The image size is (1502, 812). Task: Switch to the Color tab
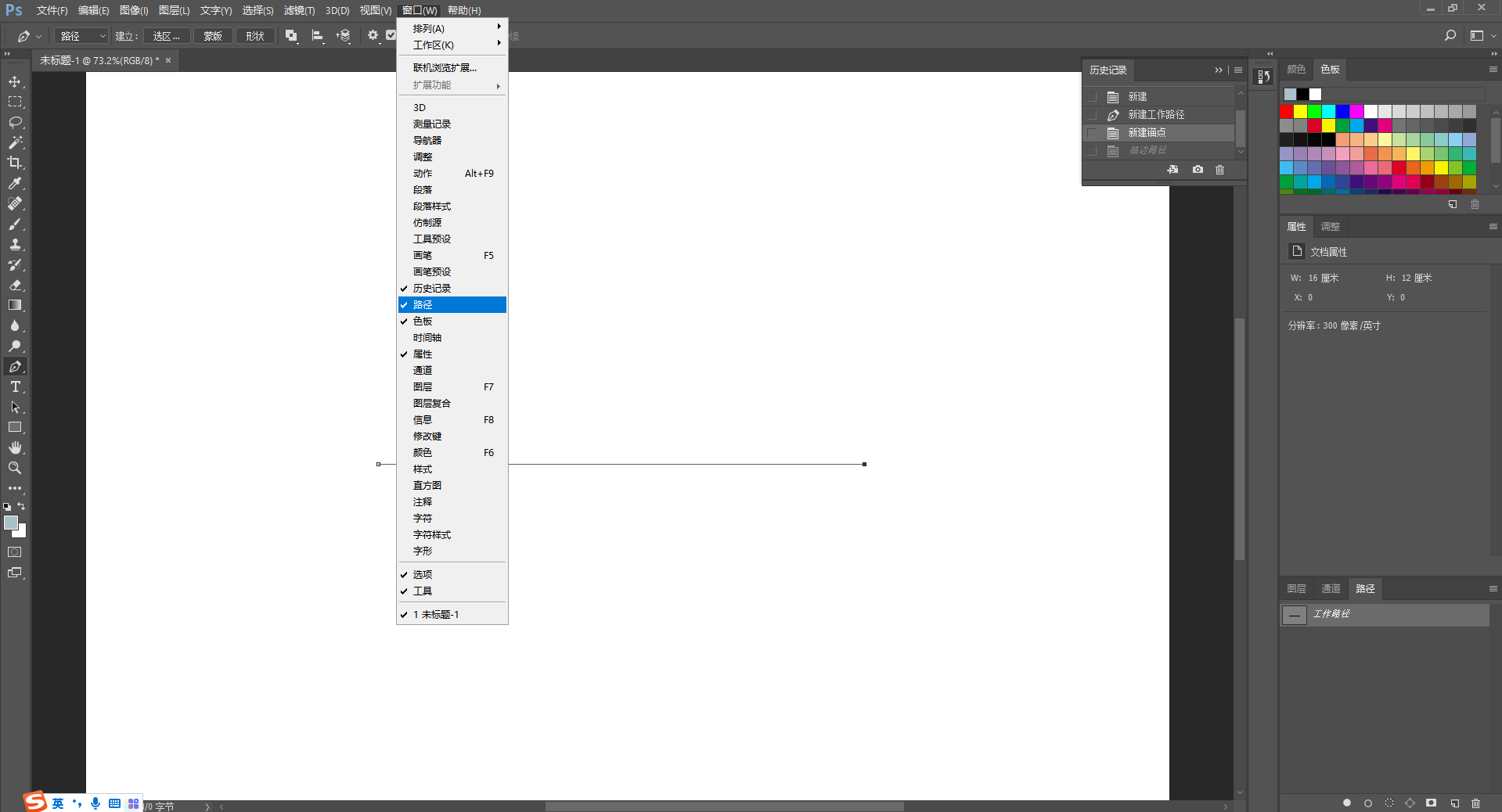coord(1296,70)
